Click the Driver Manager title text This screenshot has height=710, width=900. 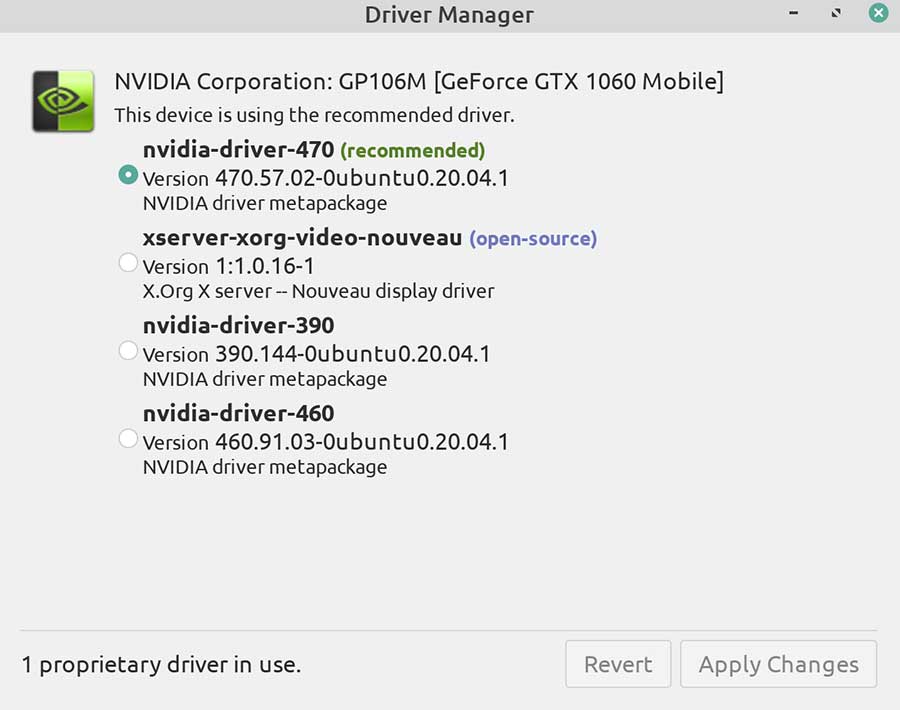coord(449,15)
